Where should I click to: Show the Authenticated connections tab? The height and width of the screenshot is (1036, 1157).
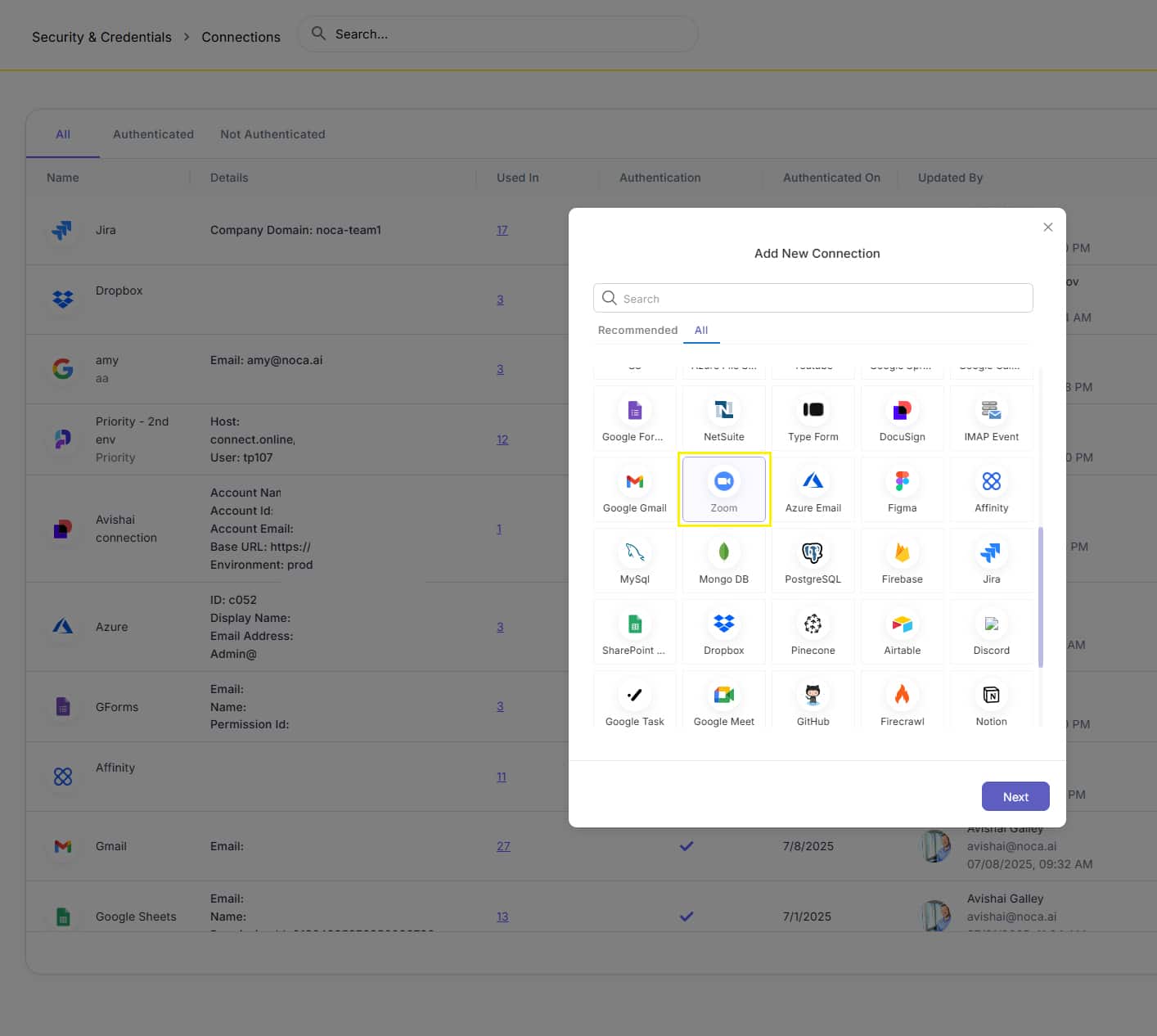click(153, 134)
